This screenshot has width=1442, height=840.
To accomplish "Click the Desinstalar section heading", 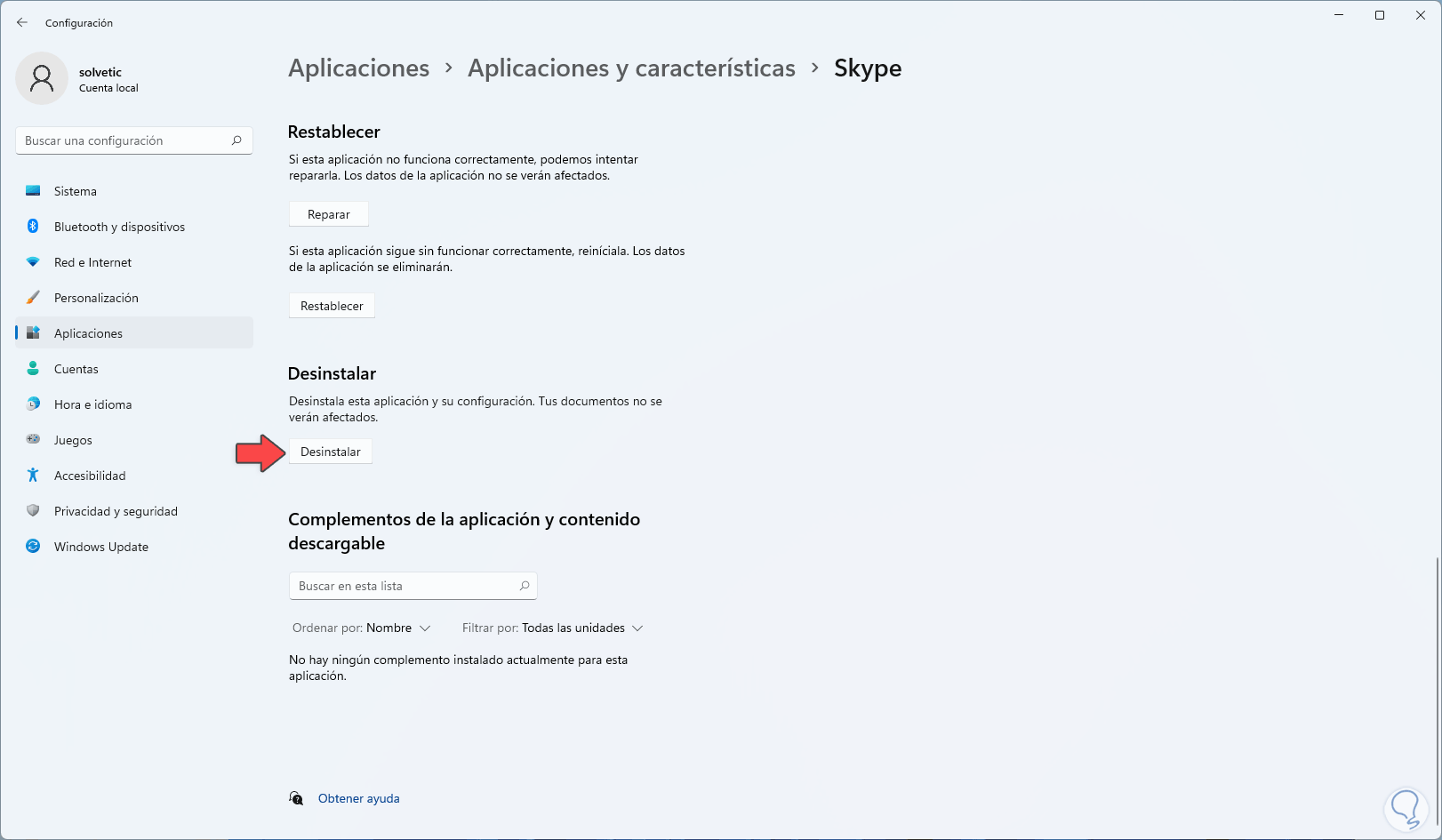I will pyautogui.click(x=332, y=373).
